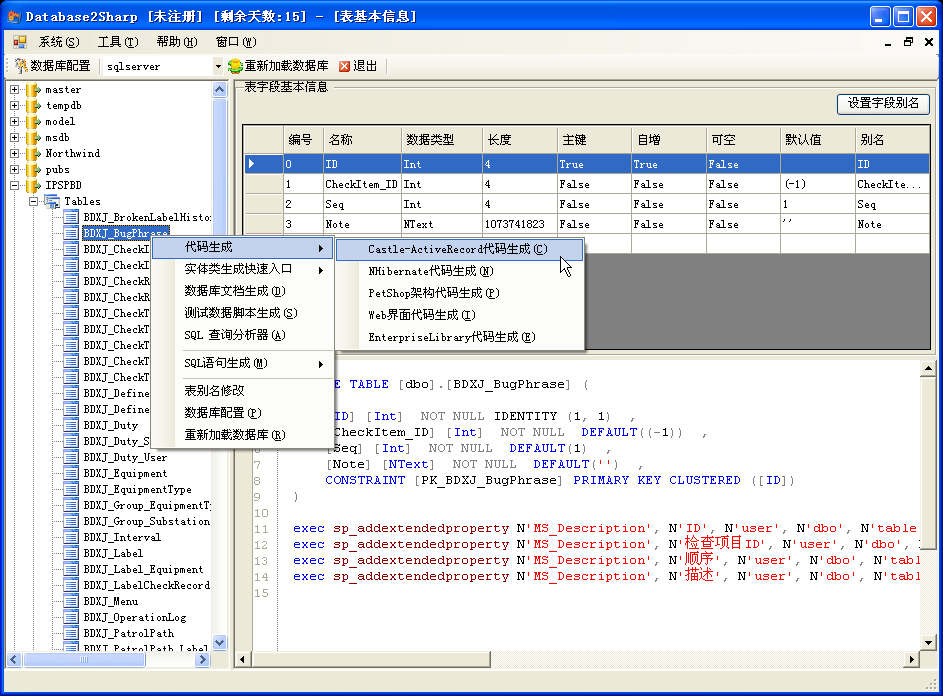Click the Northwind database icon

pyautogui.click(x=33, y=154)
